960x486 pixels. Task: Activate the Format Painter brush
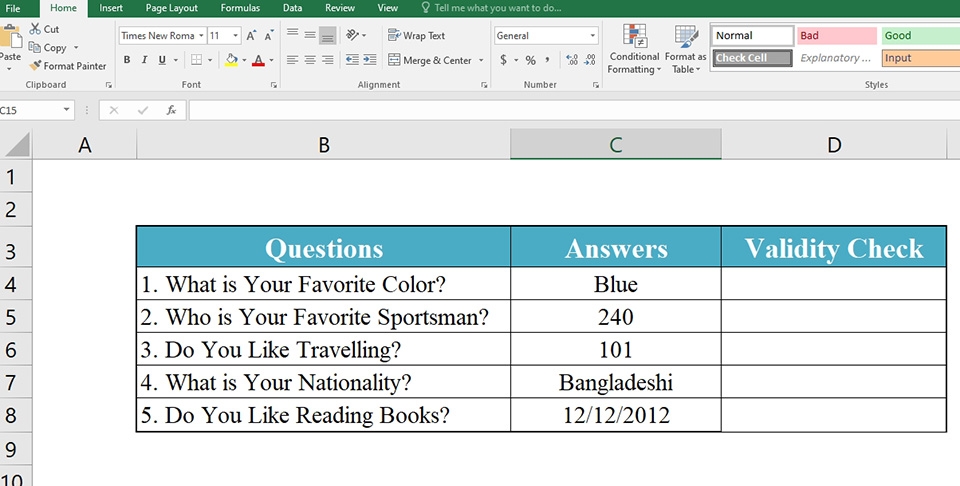[x=36, y=65]
